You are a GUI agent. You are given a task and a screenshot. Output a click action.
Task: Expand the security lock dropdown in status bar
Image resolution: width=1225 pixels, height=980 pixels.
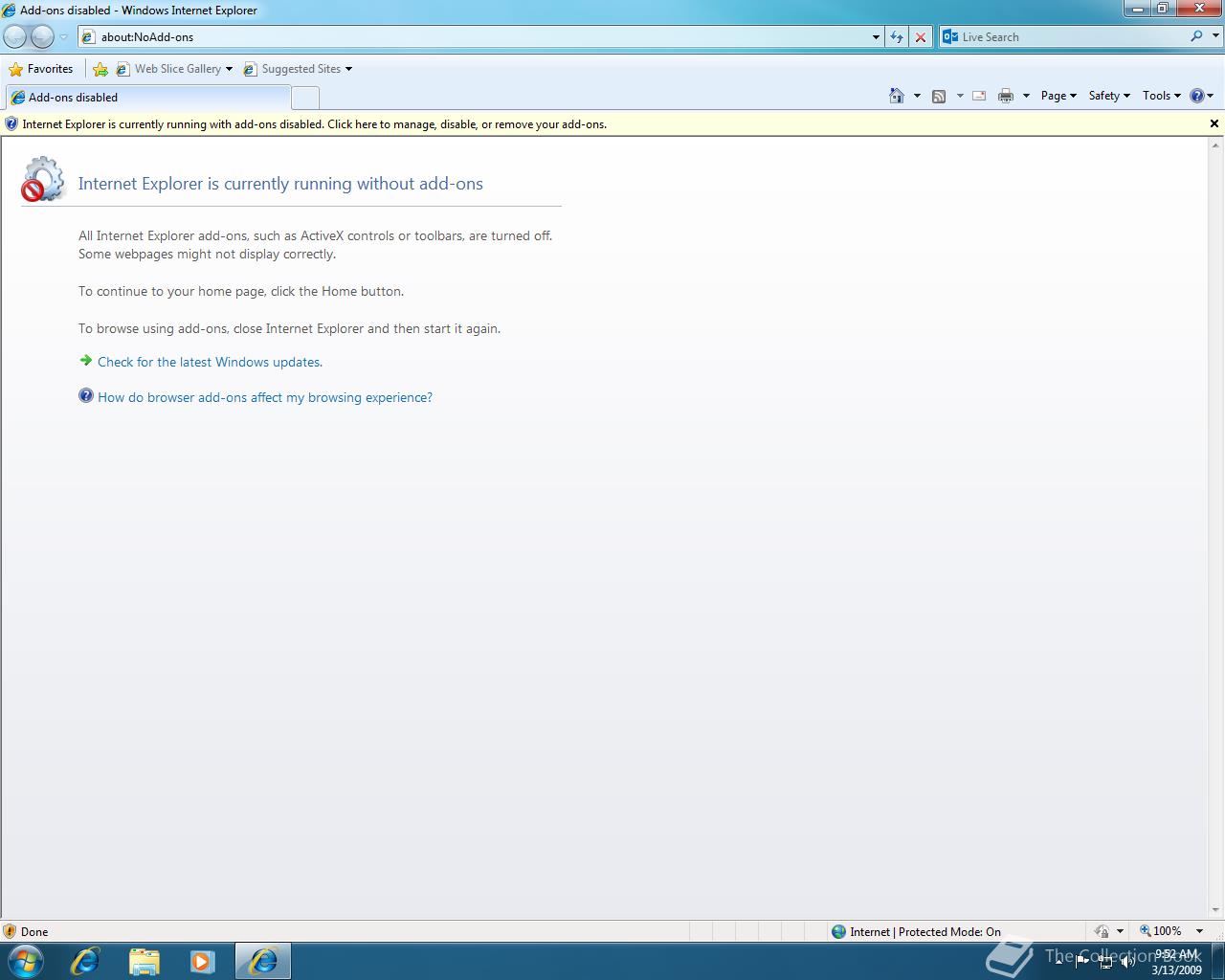click(1120, 931)
